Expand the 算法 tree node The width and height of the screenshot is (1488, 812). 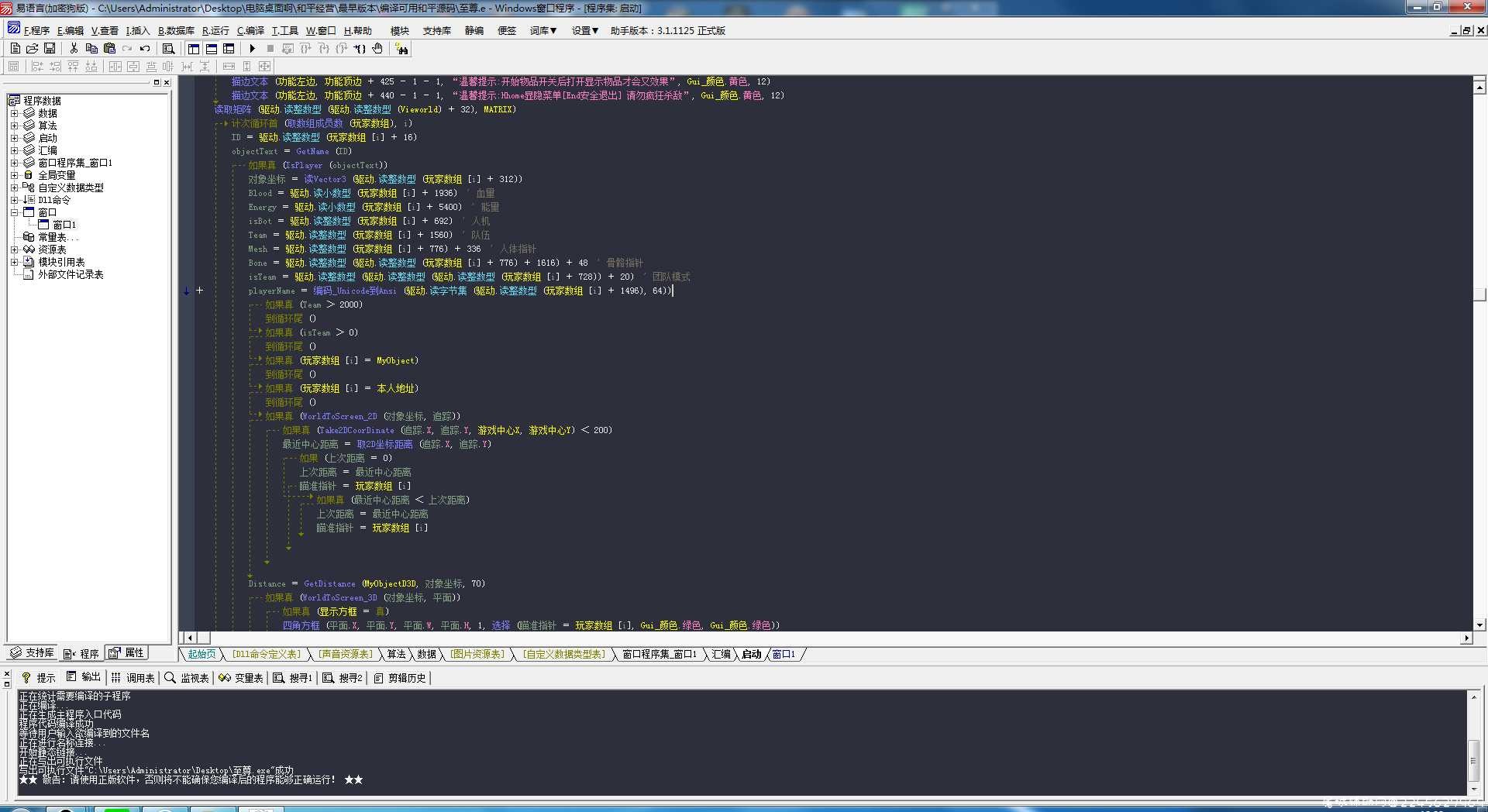(14, 126)
